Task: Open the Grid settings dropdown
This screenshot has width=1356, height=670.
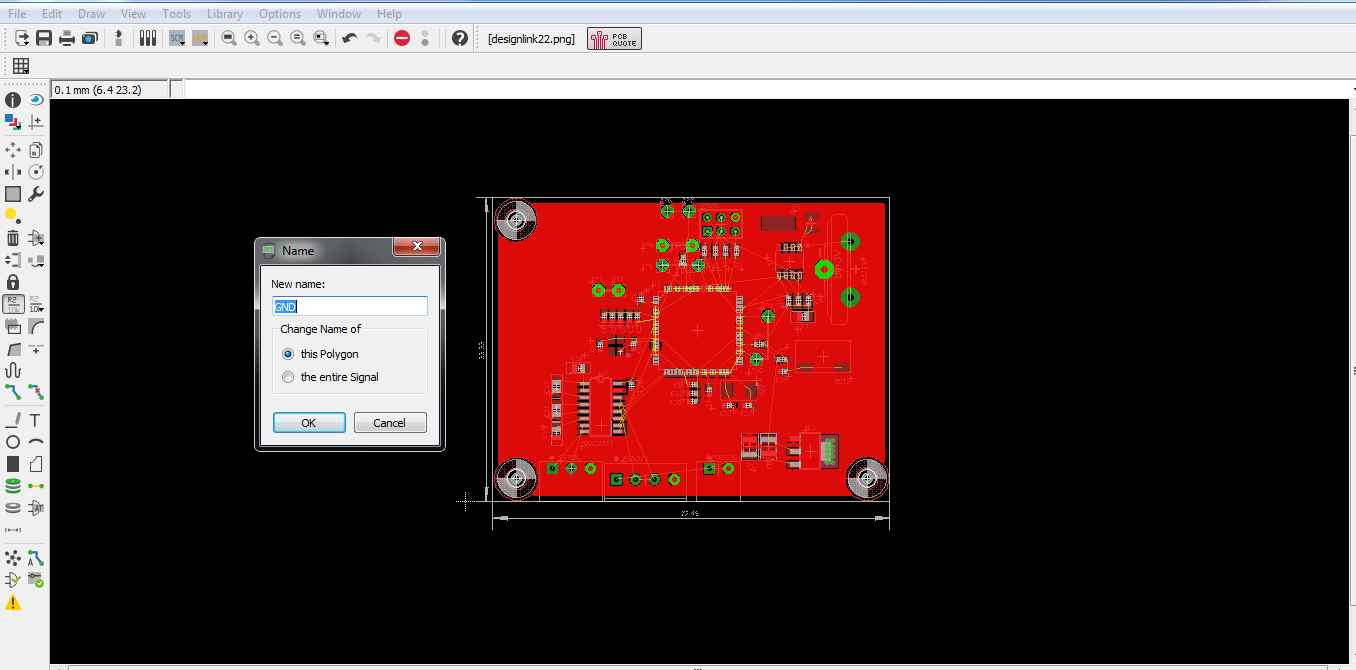Action: pyautogui.click(x=21, y=66)
